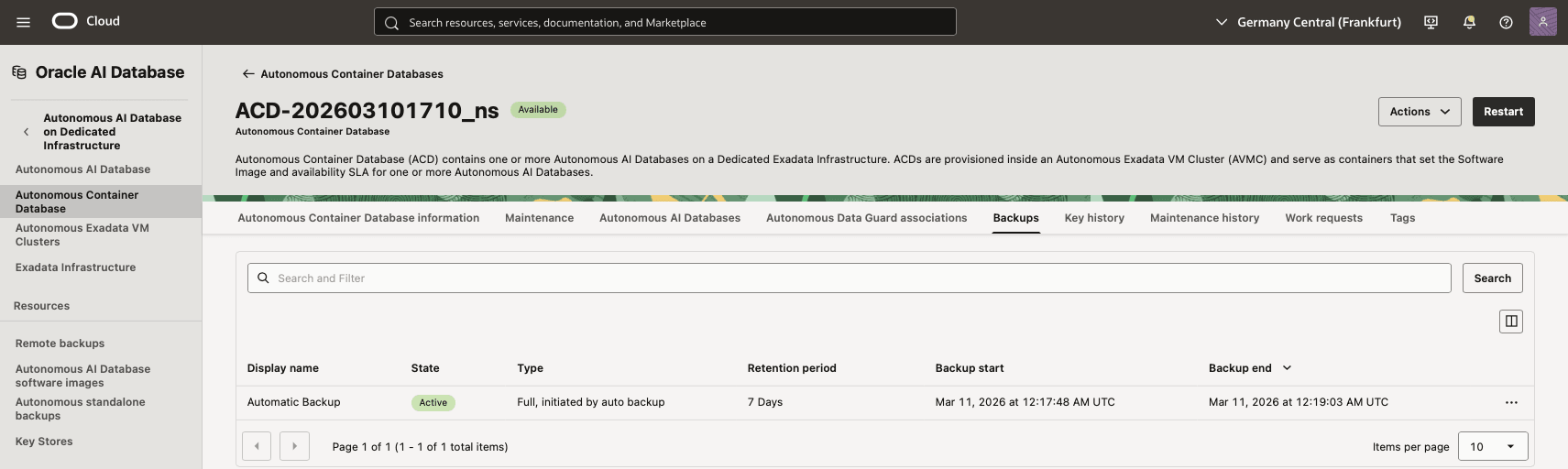Click the State column header
1568x469 pixels.
pyautogui.click(x=425, y=368)
